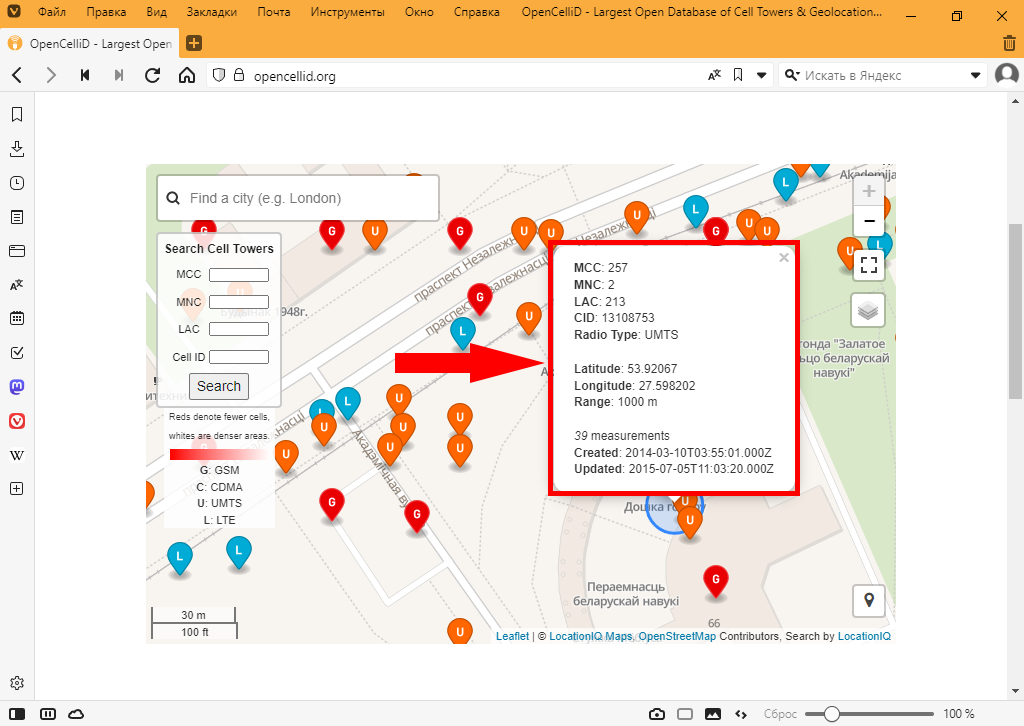Open the Downloads panel in sidebar
The image size is (1024, 726).
16,149
